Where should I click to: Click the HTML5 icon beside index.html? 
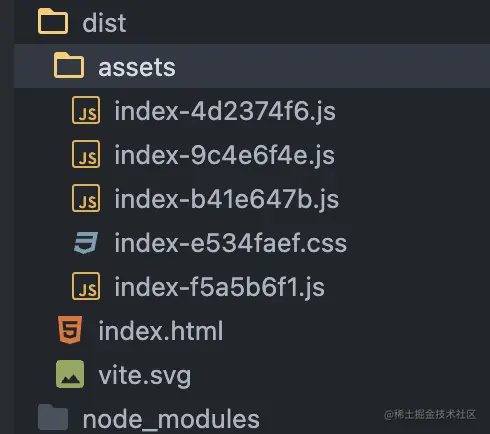tap(70, 330)
